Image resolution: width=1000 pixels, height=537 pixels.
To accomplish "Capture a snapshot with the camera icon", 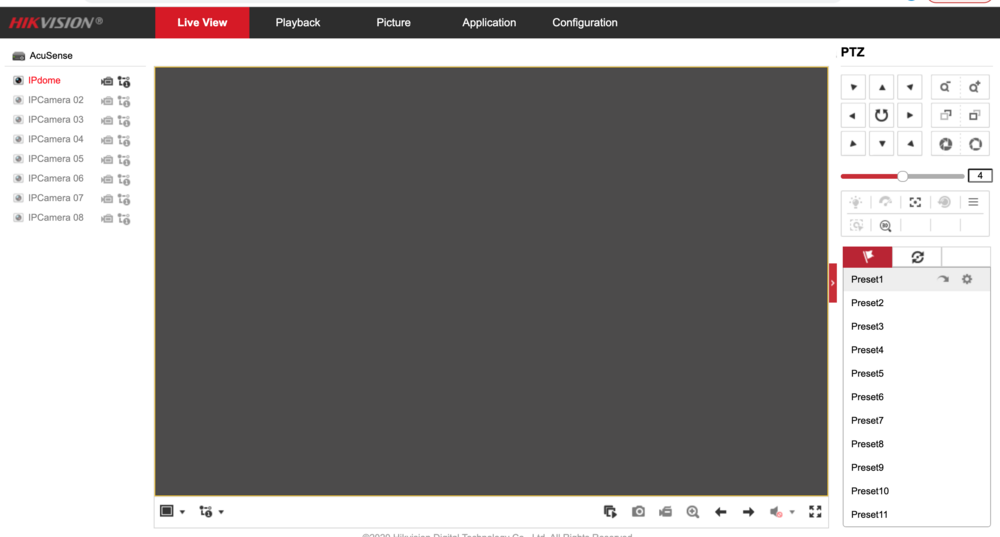I will click(638, 512).
